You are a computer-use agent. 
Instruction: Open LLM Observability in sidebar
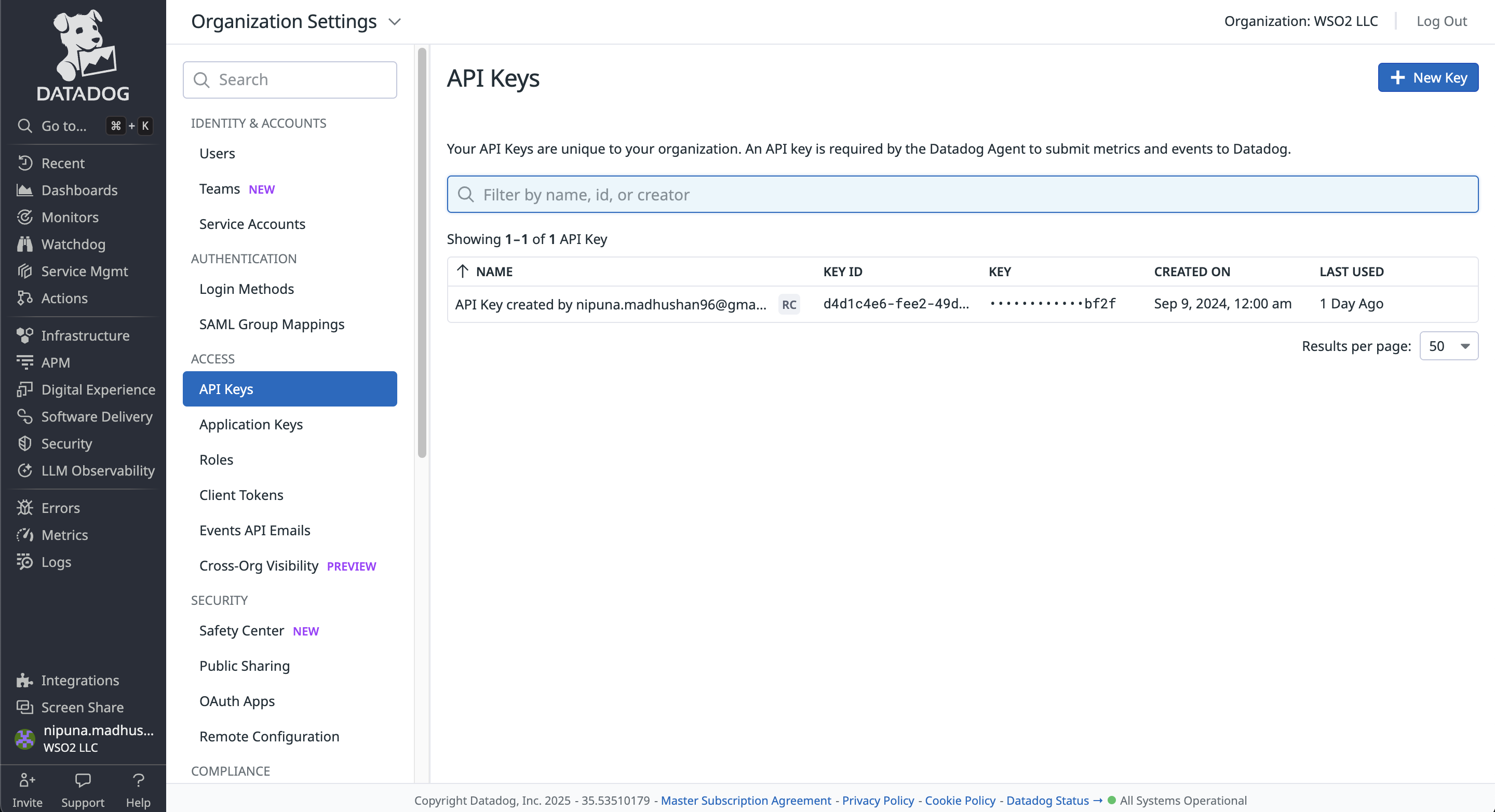(x=98, y=471)
